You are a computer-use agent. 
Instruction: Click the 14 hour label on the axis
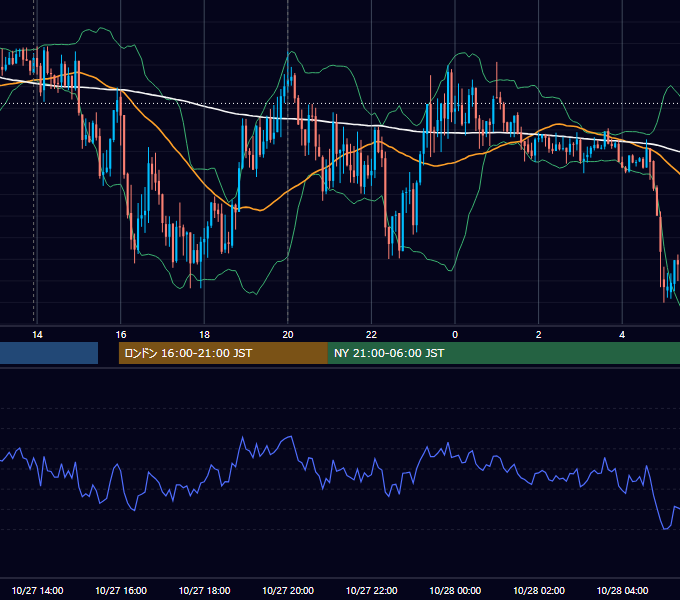(37, 335)
